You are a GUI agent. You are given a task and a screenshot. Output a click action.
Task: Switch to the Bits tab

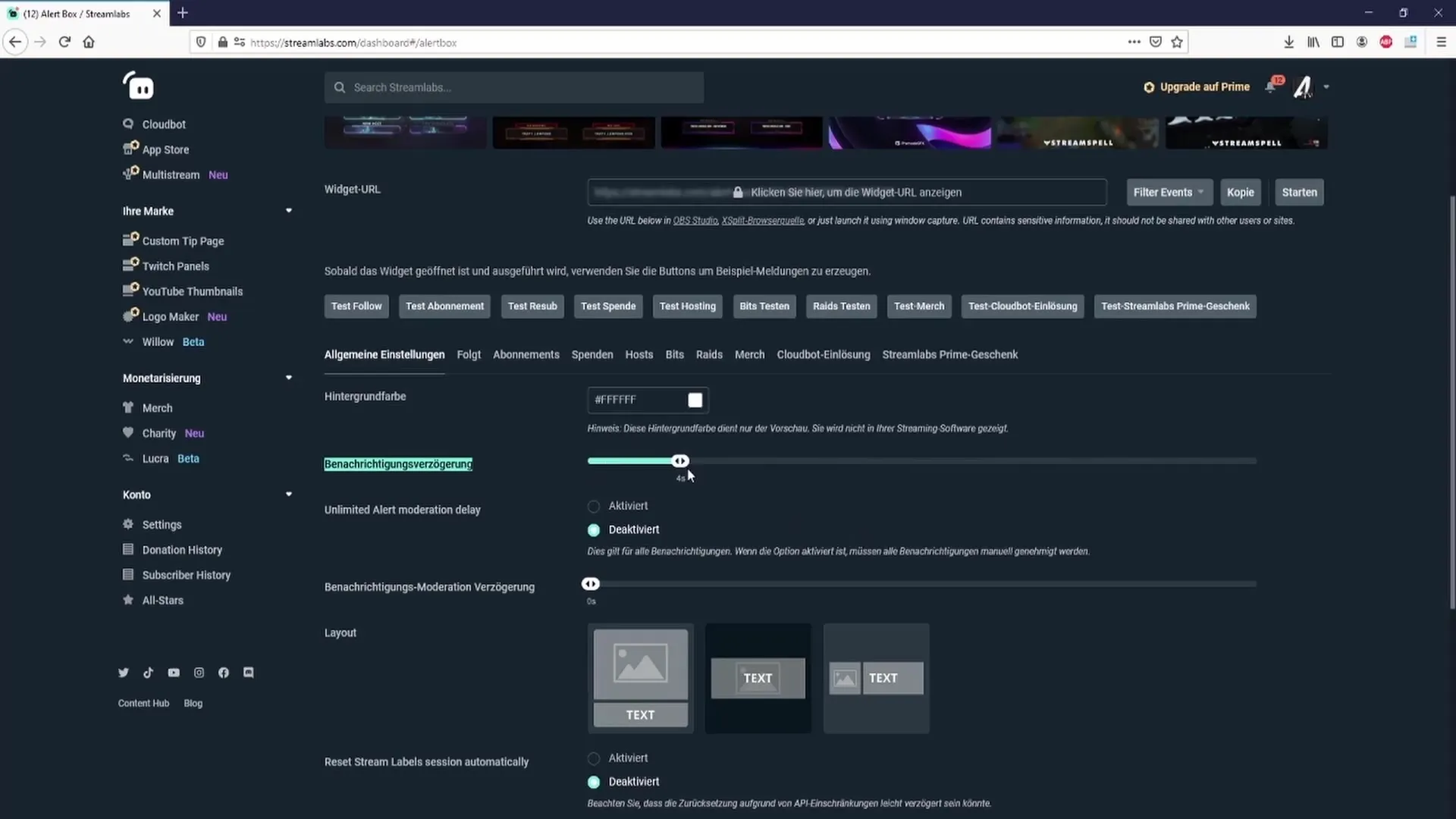(675, 355)
